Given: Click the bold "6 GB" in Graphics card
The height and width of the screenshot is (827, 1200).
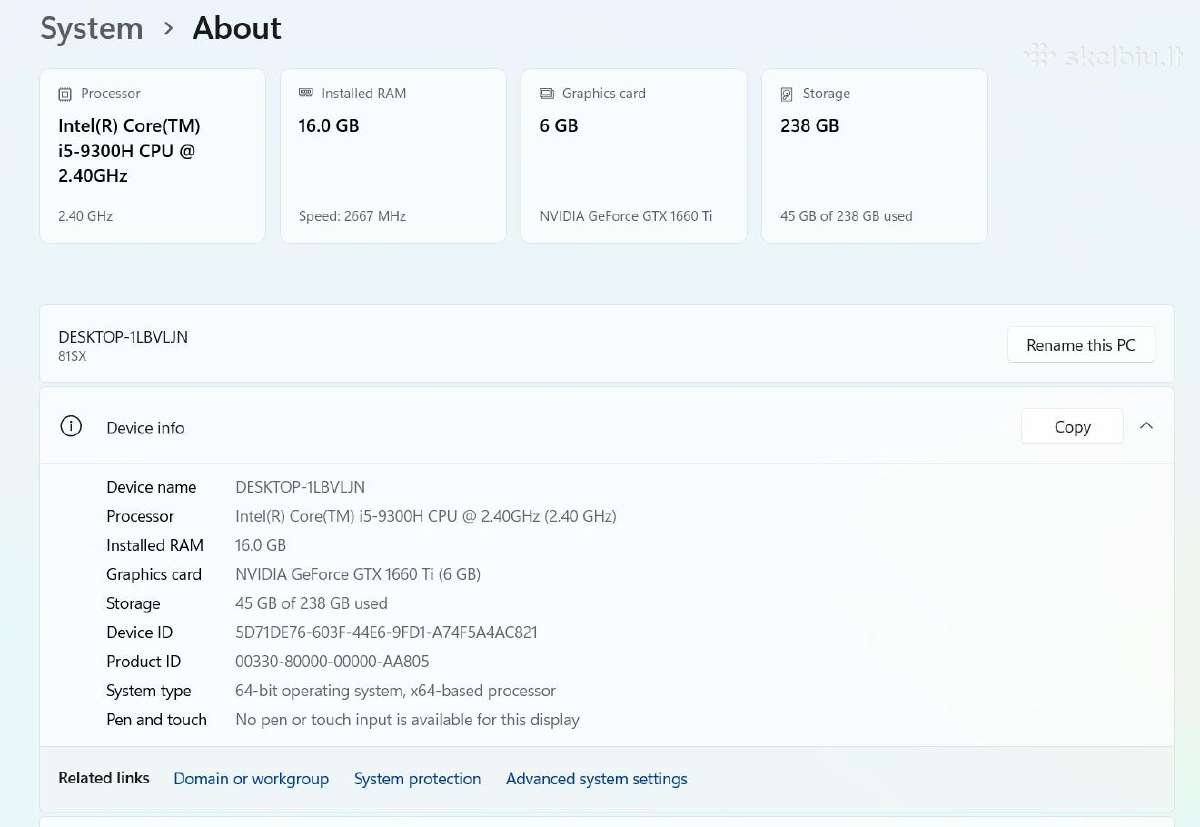Looking at the screenshot, I should point(559,126).
